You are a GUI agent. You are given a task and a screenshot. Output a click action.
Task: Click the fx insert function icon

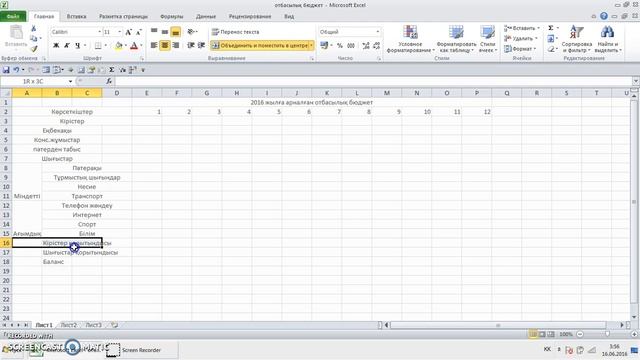coord(109,81)
